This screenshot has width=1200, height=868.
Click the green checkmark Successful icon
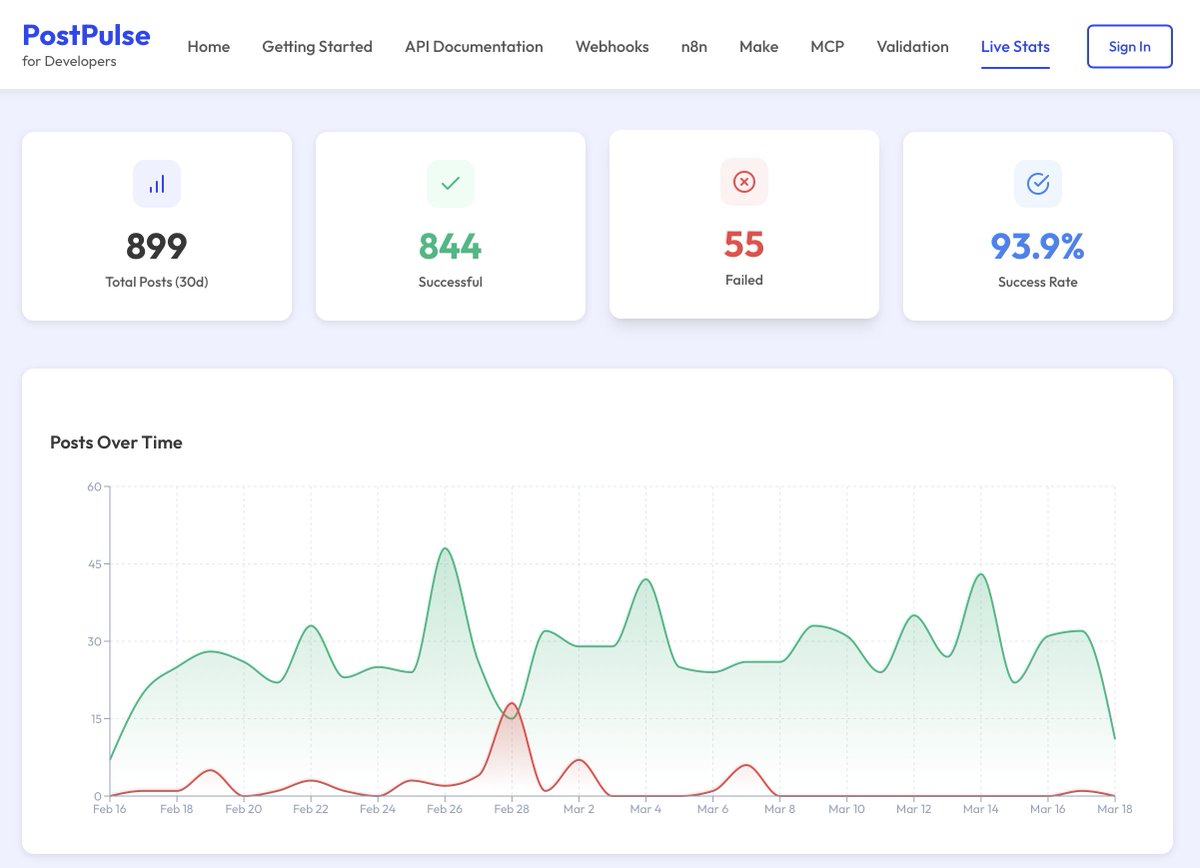click(450, 184)
